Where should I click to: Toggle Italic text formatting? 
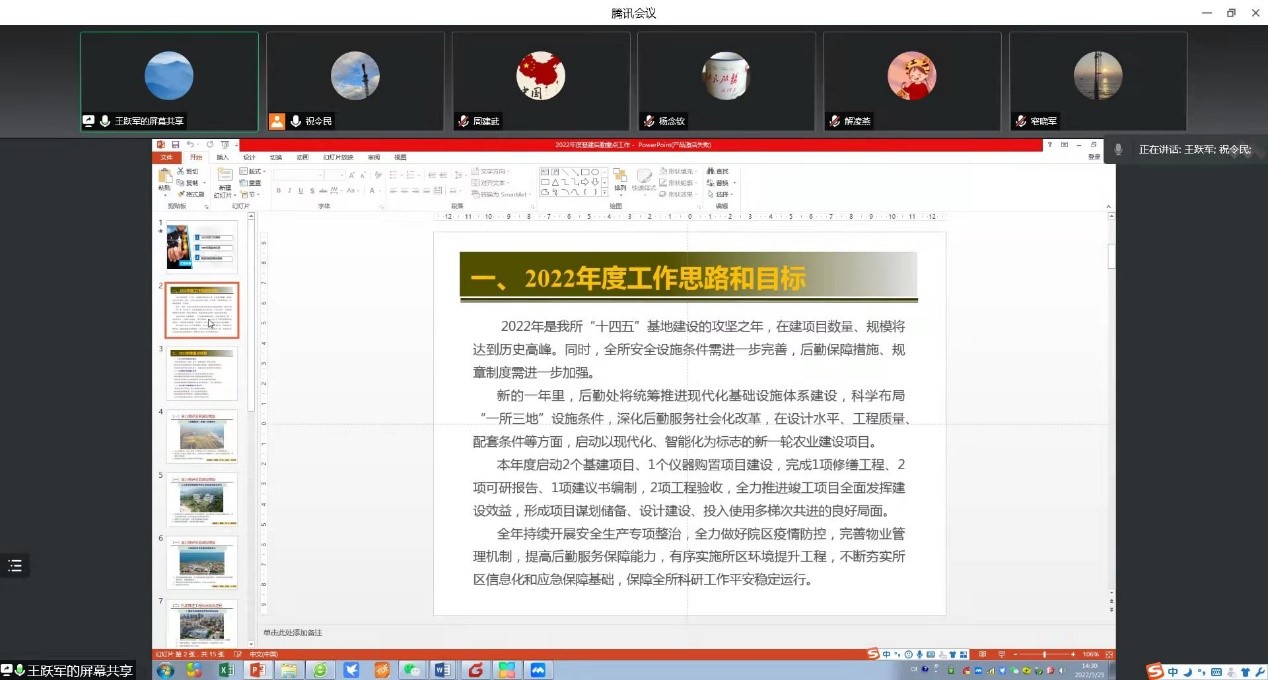click(x=289, y=191)
